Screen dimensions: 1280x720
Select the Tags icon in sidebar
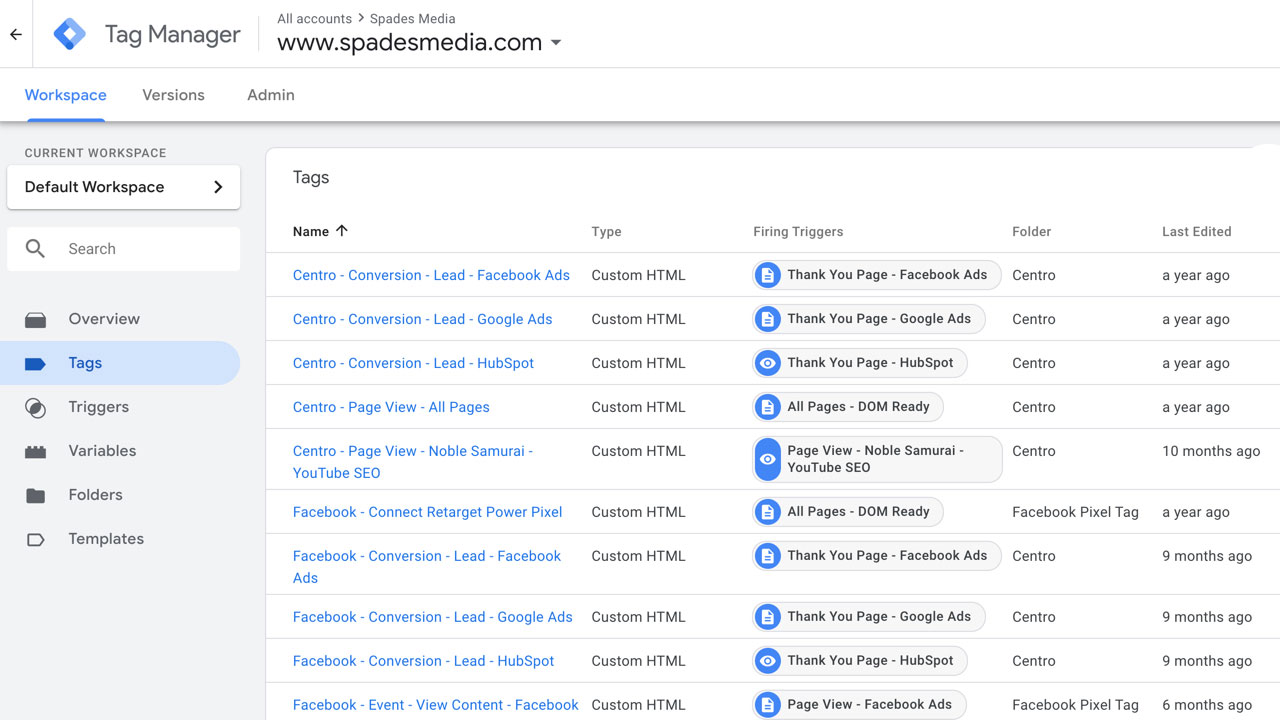click(36, 364)
